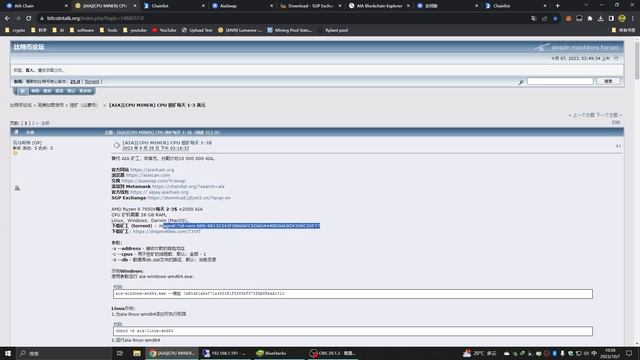Screen dimensions: 640x360
Task: Open the YouTube bookmark
Action: click(x=164, y=30)
